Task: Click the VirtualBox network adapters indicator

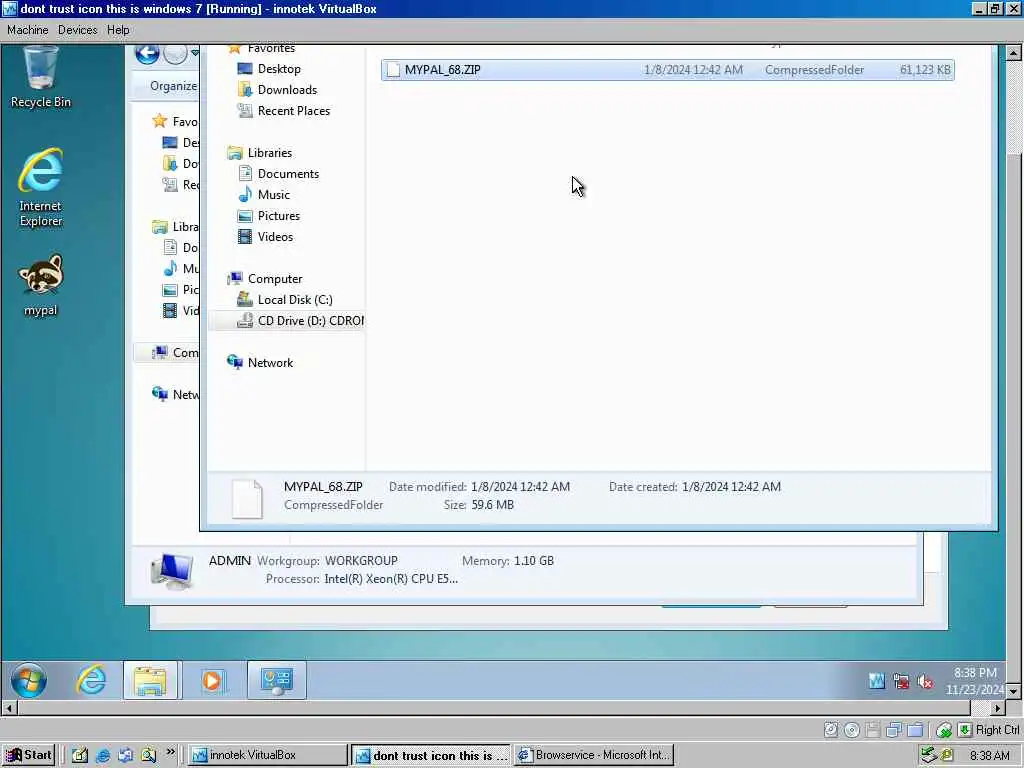Action: point(893,729)
